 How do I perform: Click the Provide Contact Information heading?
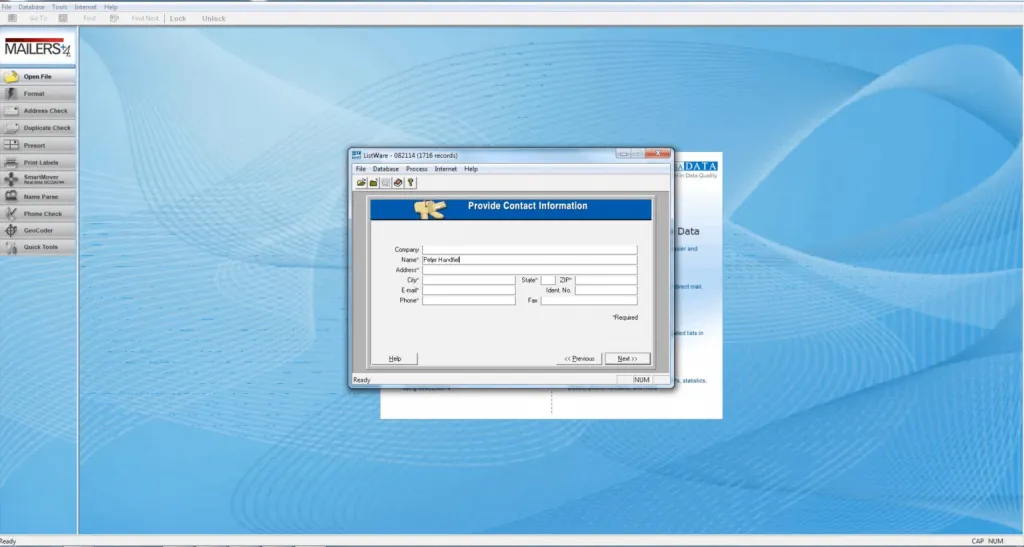click(x=528, y=206)
